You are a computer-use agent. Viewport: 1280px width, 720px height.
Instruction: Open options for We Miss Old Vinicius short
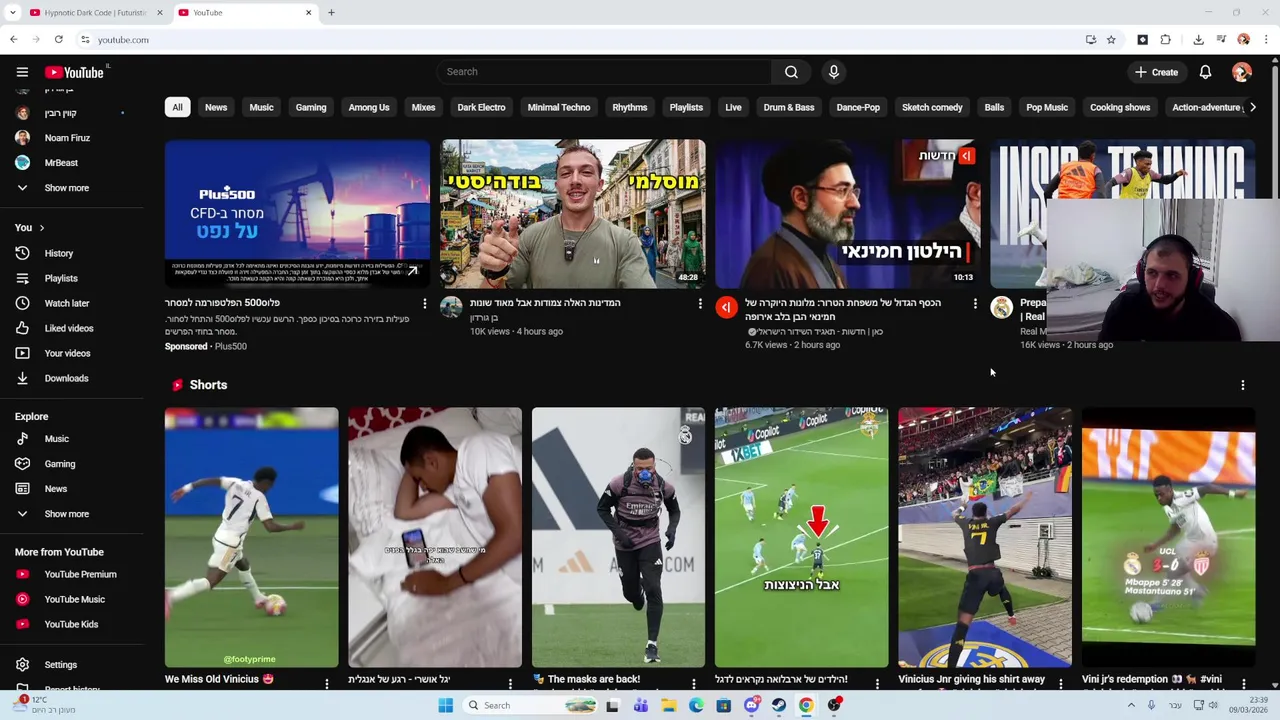click(x=326, y=684)
